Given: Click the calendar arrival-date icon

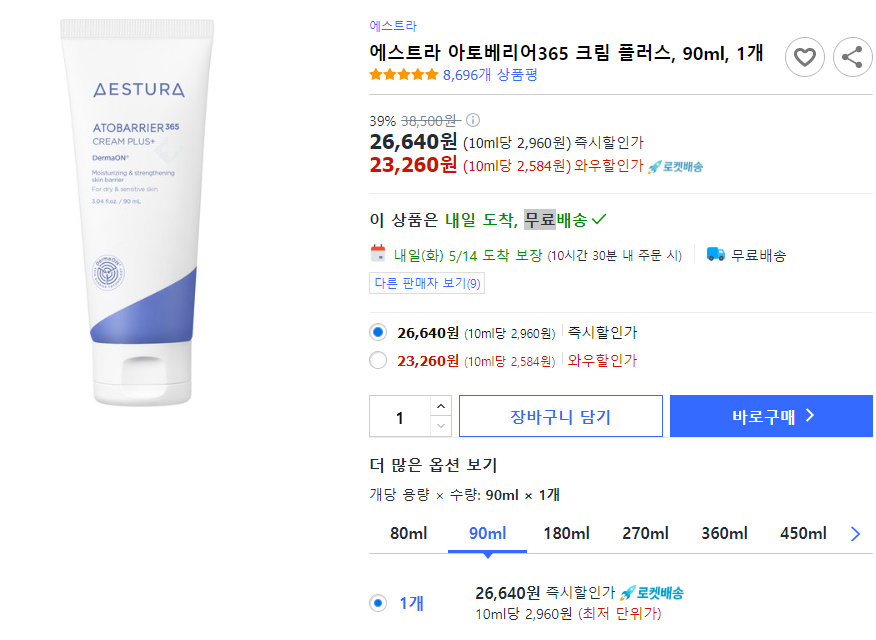Looking at the screenshot, I should click(378, 253).
